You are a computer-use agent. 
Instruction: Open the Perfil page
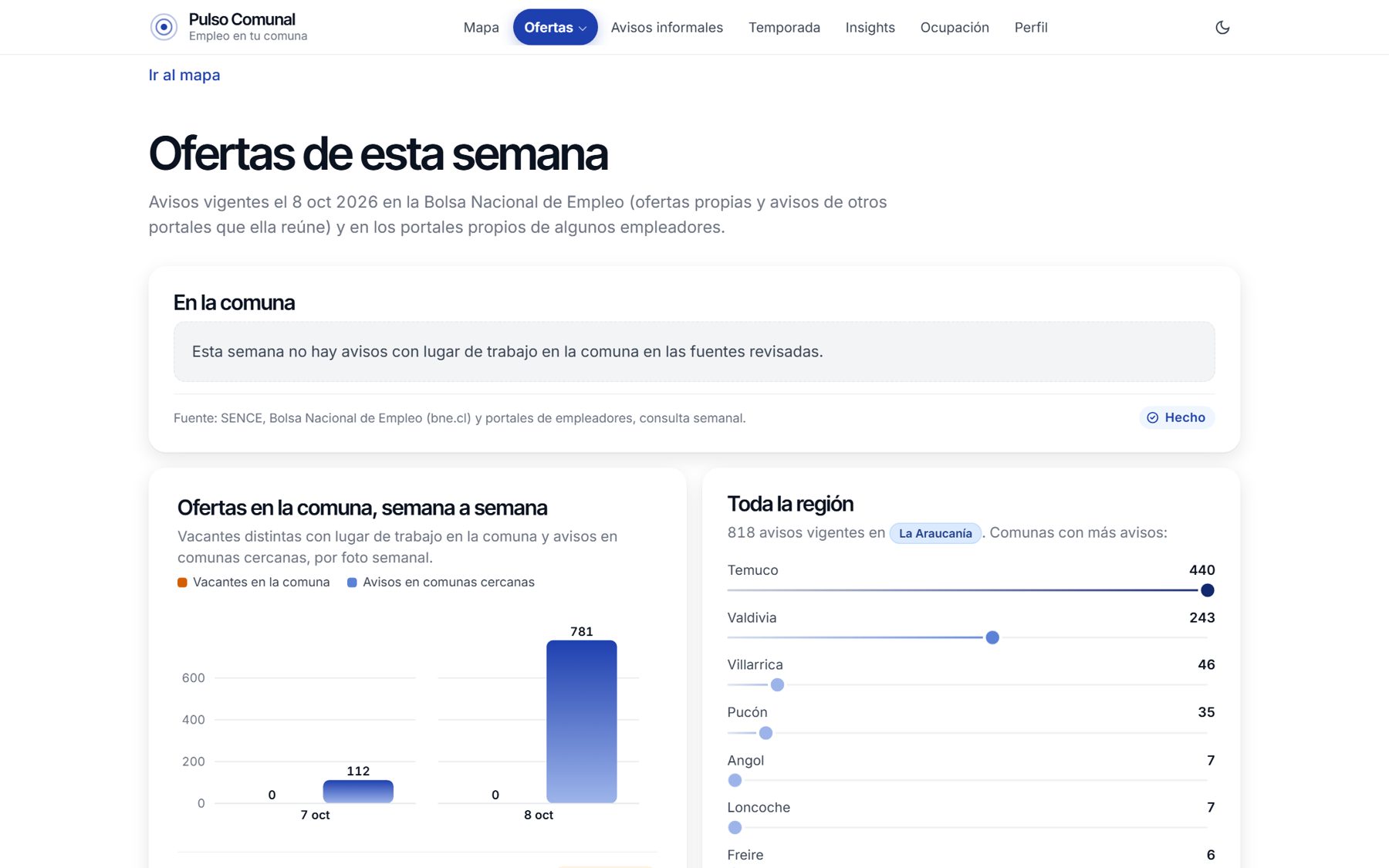(1031, 27)
